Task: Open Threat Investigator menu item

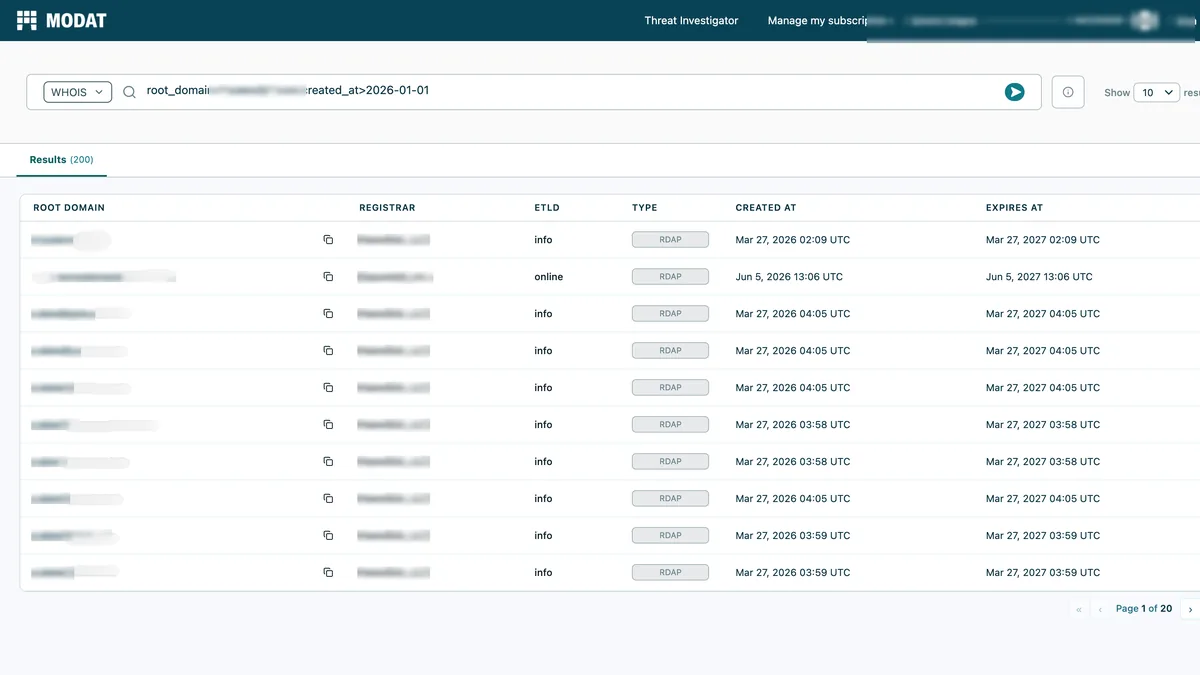Action: 691,20
